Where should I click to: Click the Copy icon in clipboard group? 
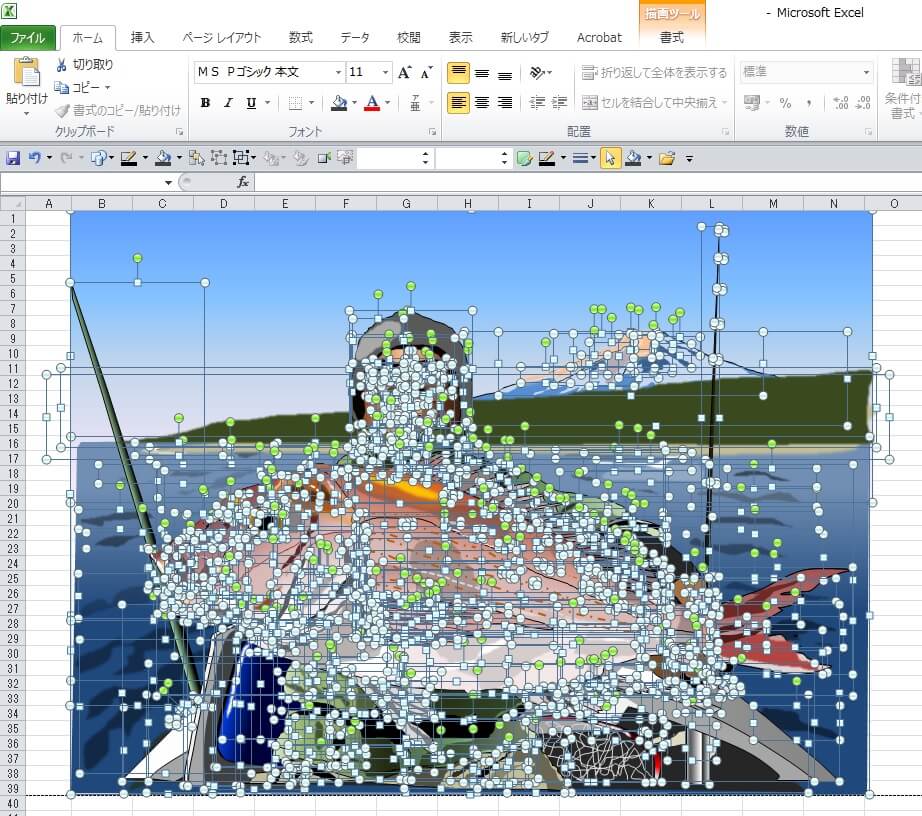[61, 88]
